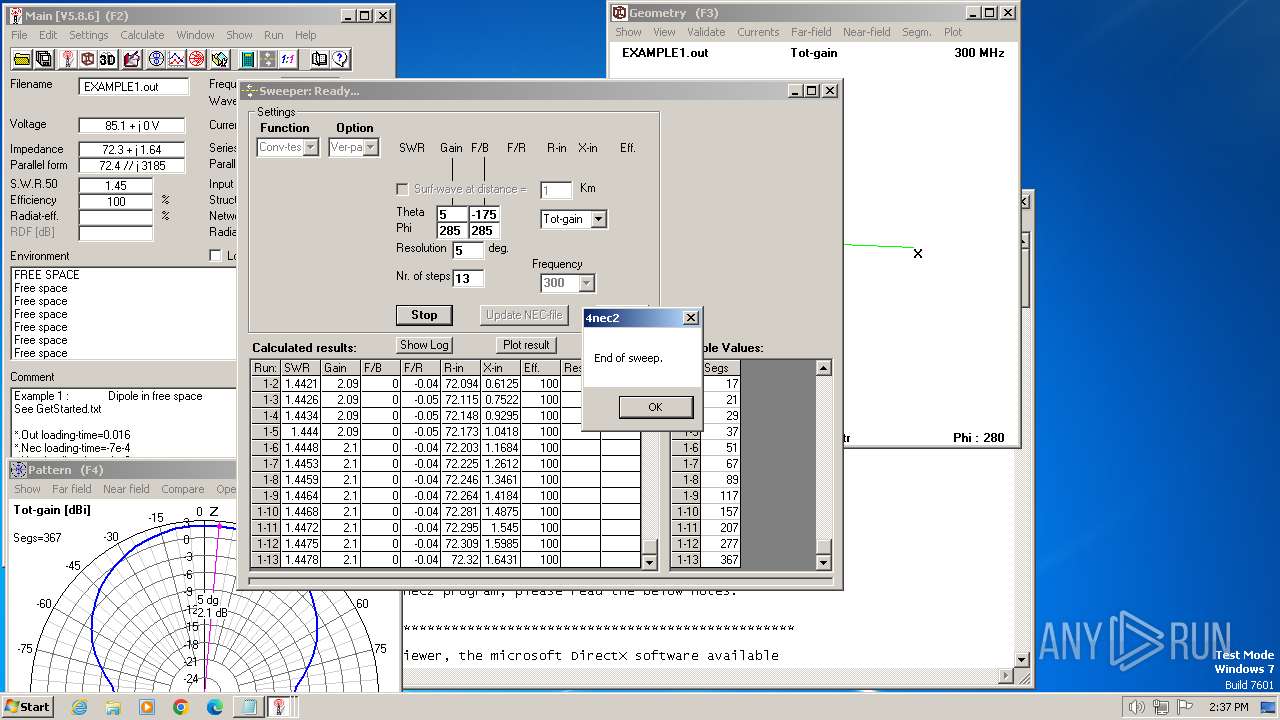1280x720 pixels.
Task: Click the Start button
Action: pyautogui.click(x=28, y=707)
